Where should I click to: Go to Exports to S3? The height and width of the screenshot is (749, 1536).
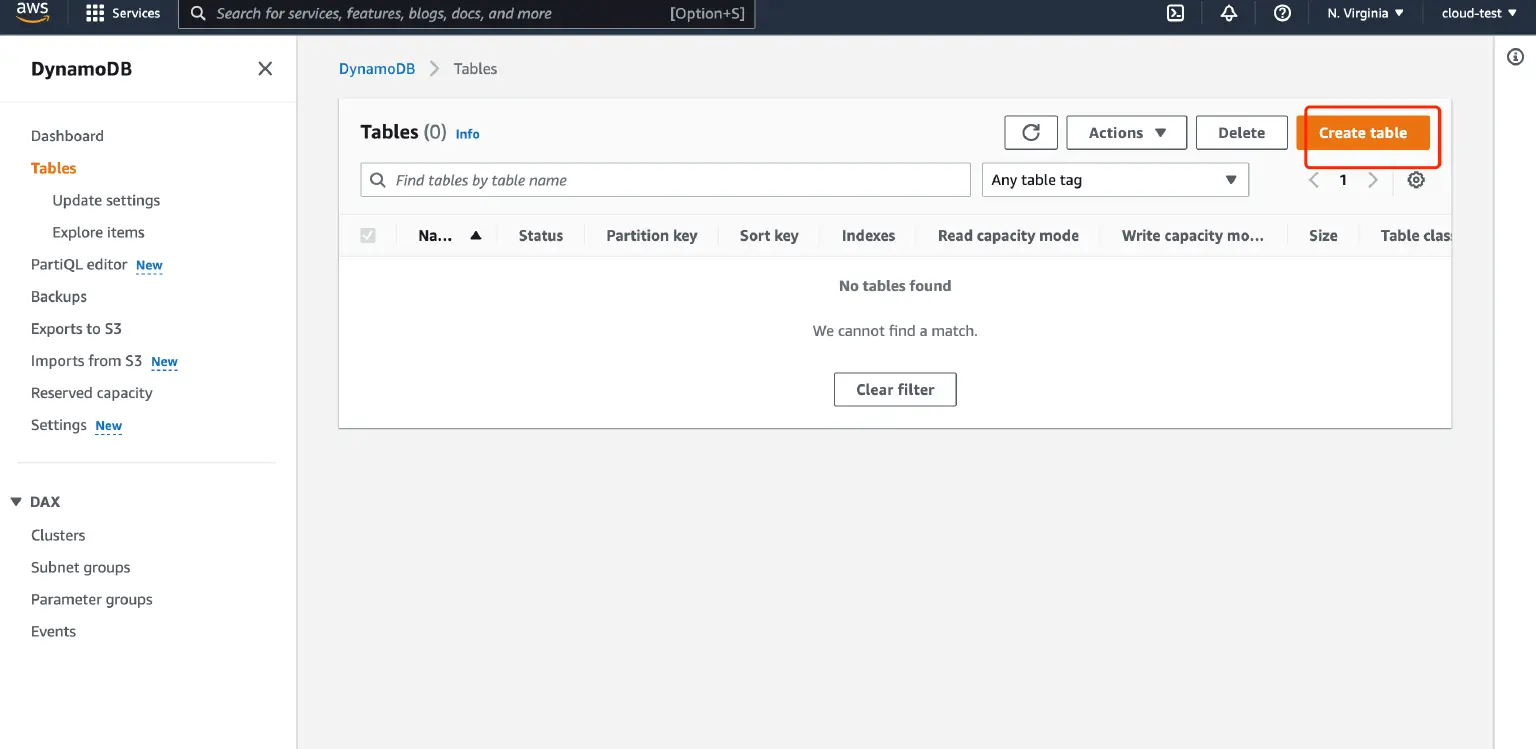[x=76, y=328]
